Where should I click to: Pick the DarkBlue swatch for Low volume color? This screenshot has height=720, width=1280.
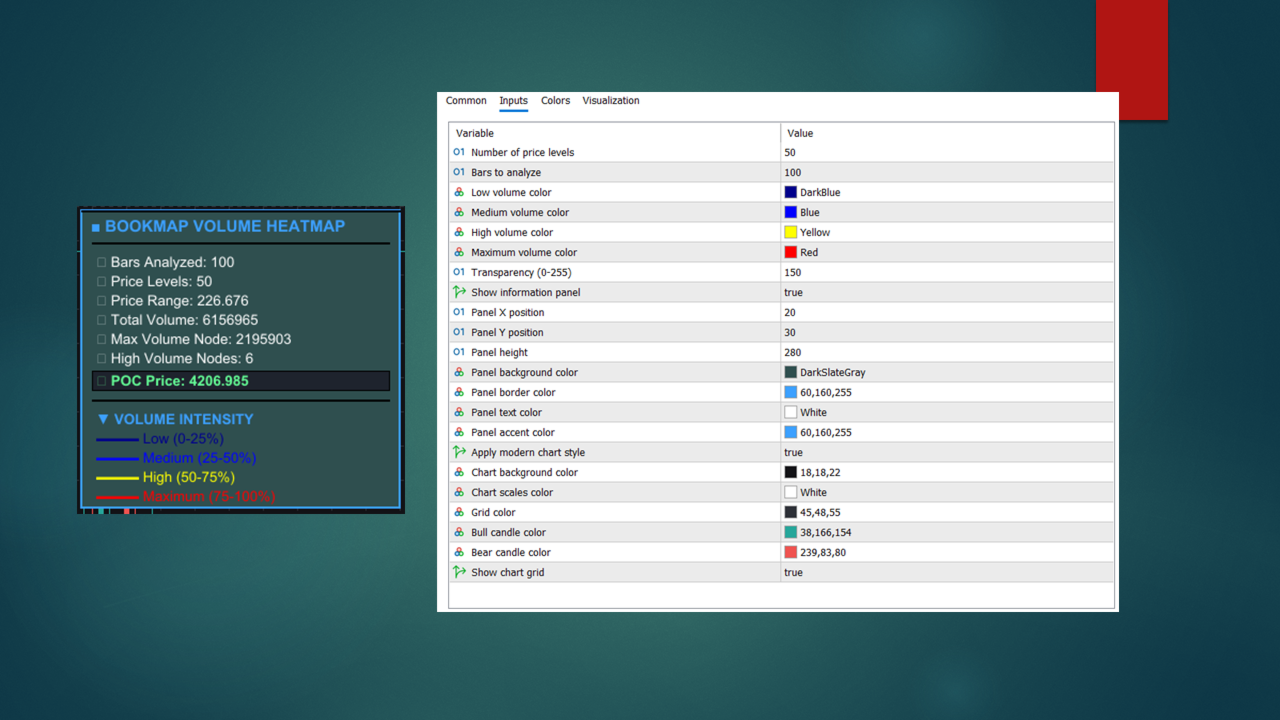point(791,192)
